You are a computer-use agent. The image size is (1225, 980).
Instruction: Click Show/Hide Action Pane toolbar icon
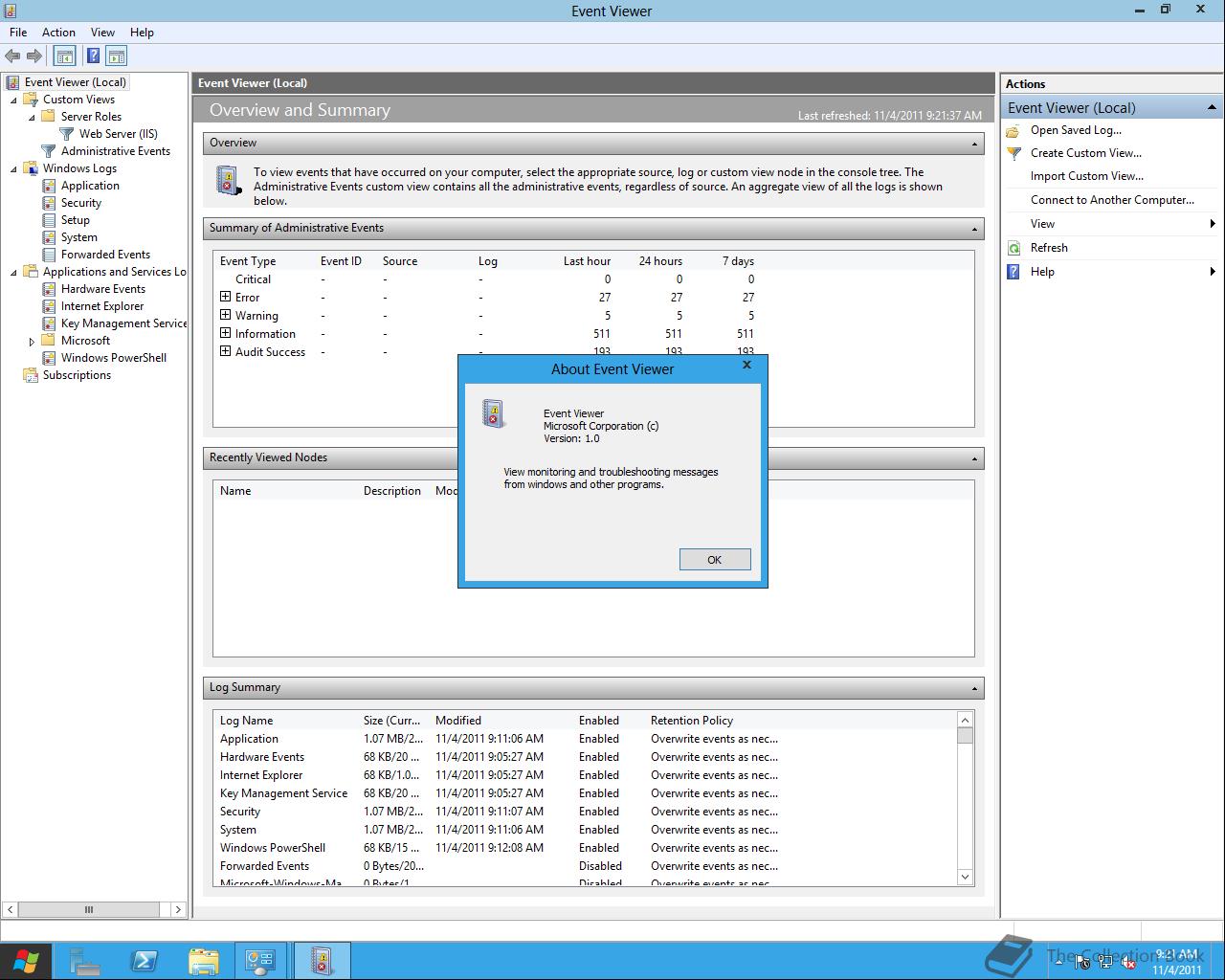pyautogui.click(x=117, y=56)
